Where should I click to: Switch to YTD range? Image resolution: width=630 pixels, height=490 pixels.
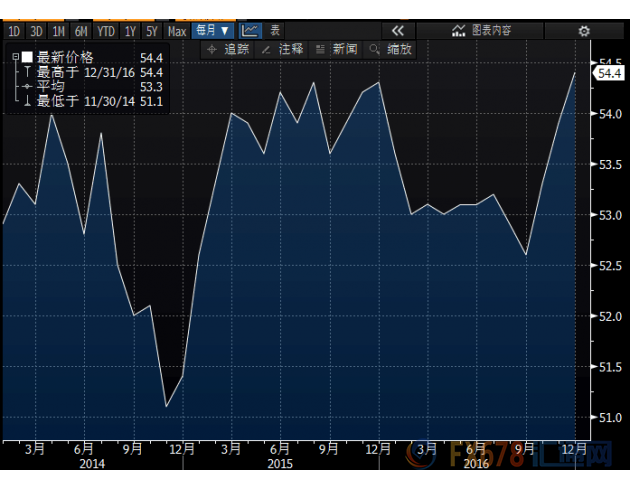pyautogui.click(x=106, y=31)
